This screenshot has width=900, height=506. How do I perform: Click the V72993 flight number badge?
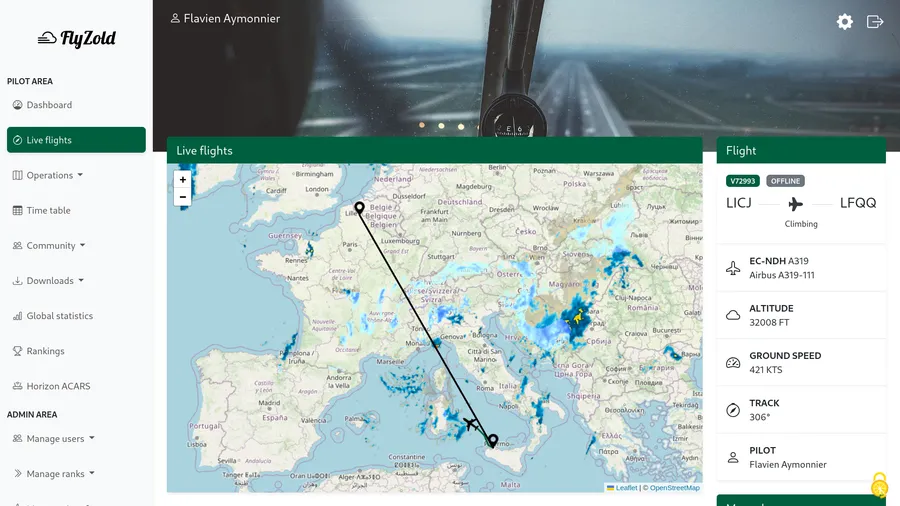[x=743, y=181]
